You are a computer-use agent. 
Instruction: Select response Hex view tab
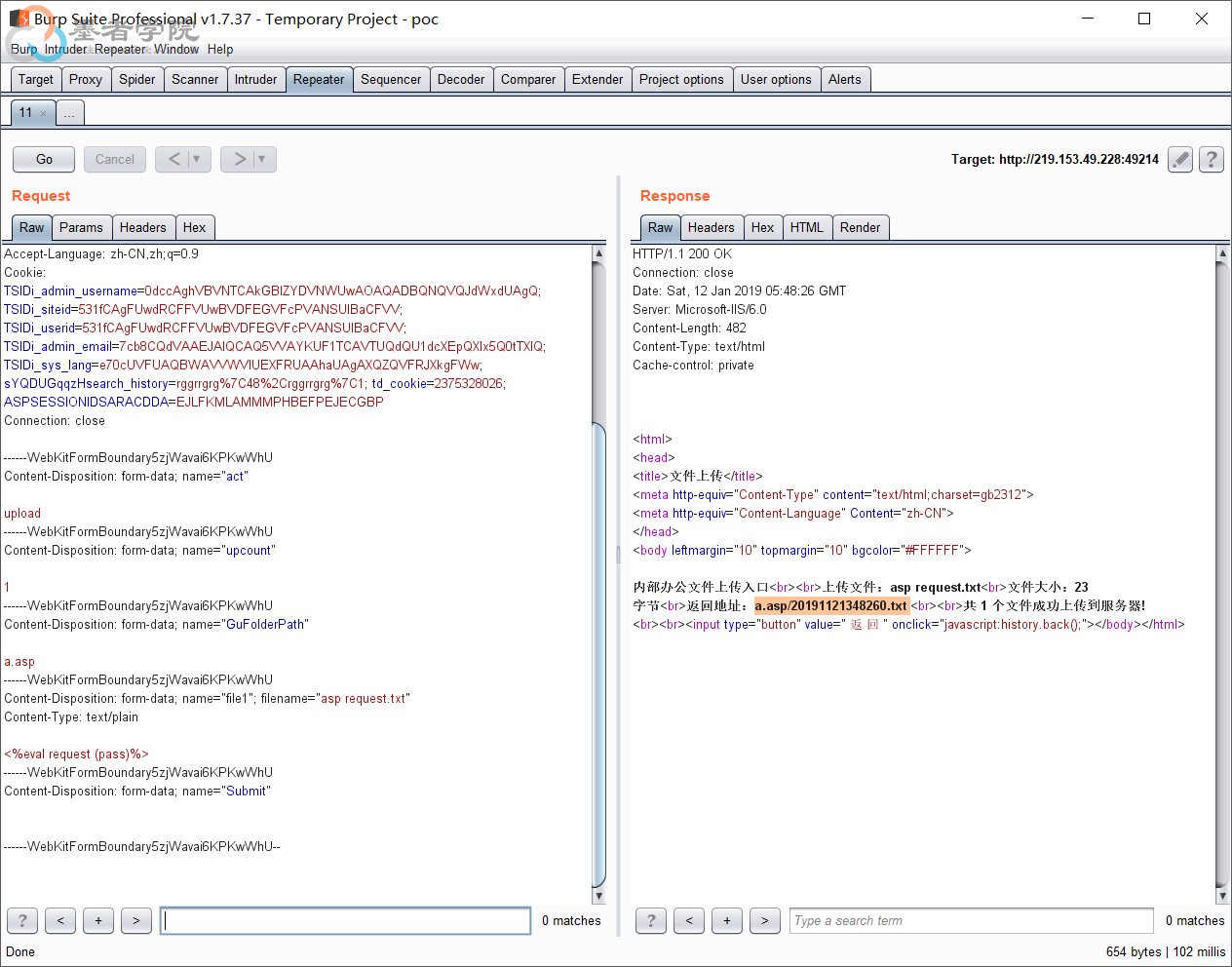tap(763, 227)
